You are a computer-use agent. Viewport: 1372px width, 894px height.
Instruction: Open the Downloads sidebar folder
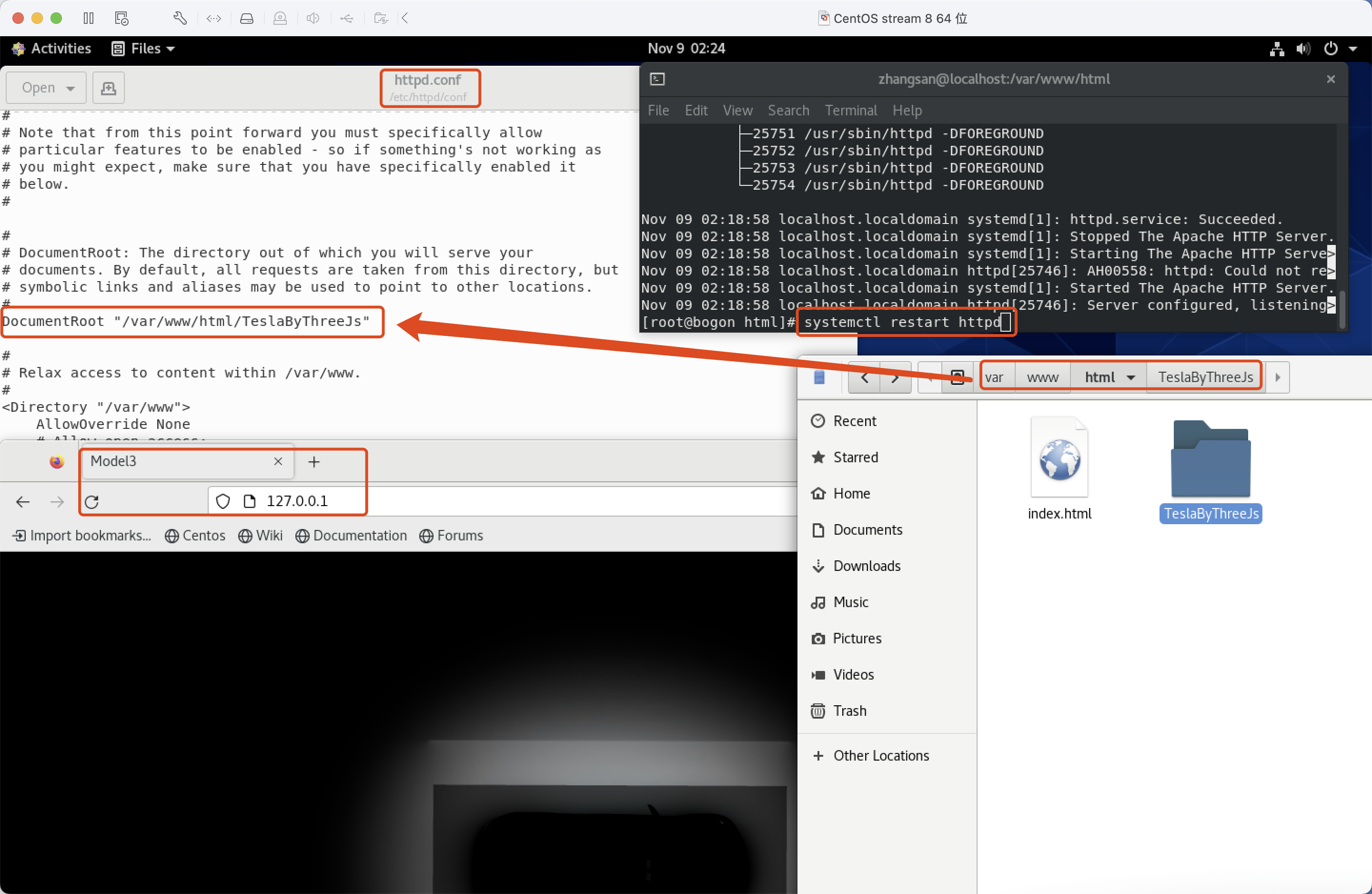867,566
